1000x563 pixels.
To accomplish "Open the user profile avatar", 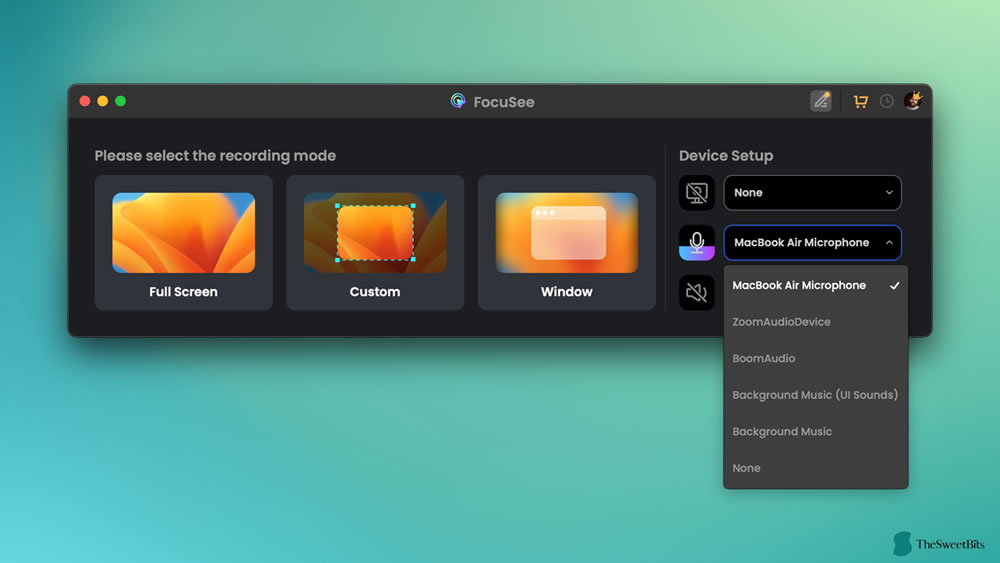I will [913, 101].
